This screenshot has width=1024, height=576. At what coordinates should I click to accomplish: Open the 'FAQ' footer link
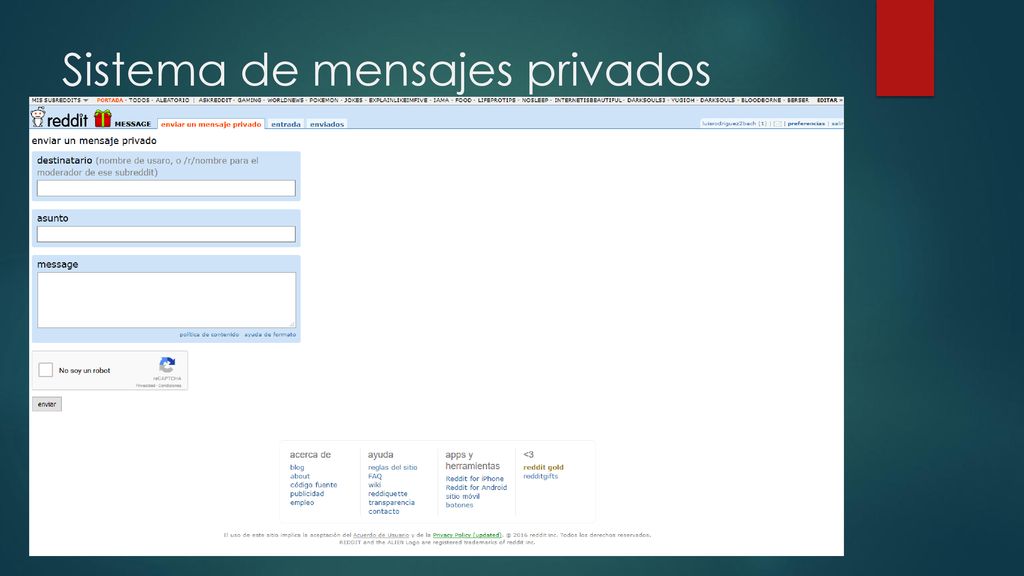click(x=375, y=476)
